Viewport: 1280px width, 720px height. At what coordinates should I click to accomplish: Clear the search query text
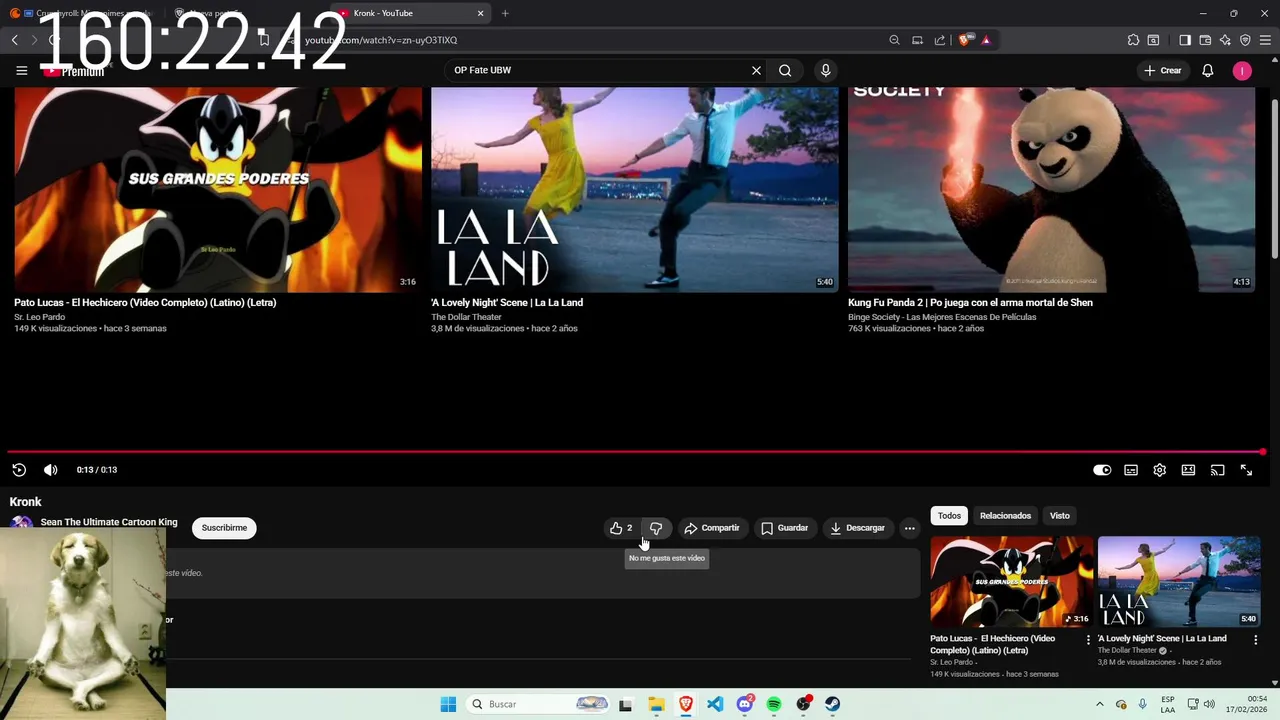[756, 70]
